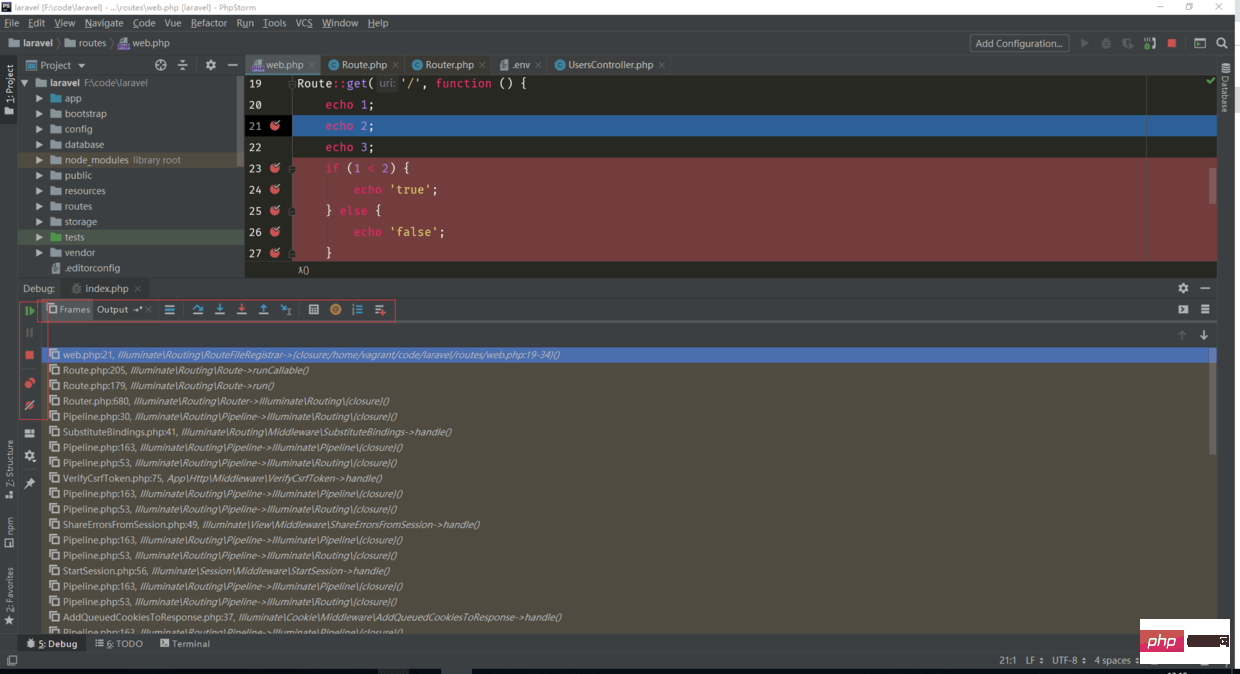This screenshot has width=1240, height=674.
Task: Expand the bootstrap folder
Action: [x=40, y=114]
